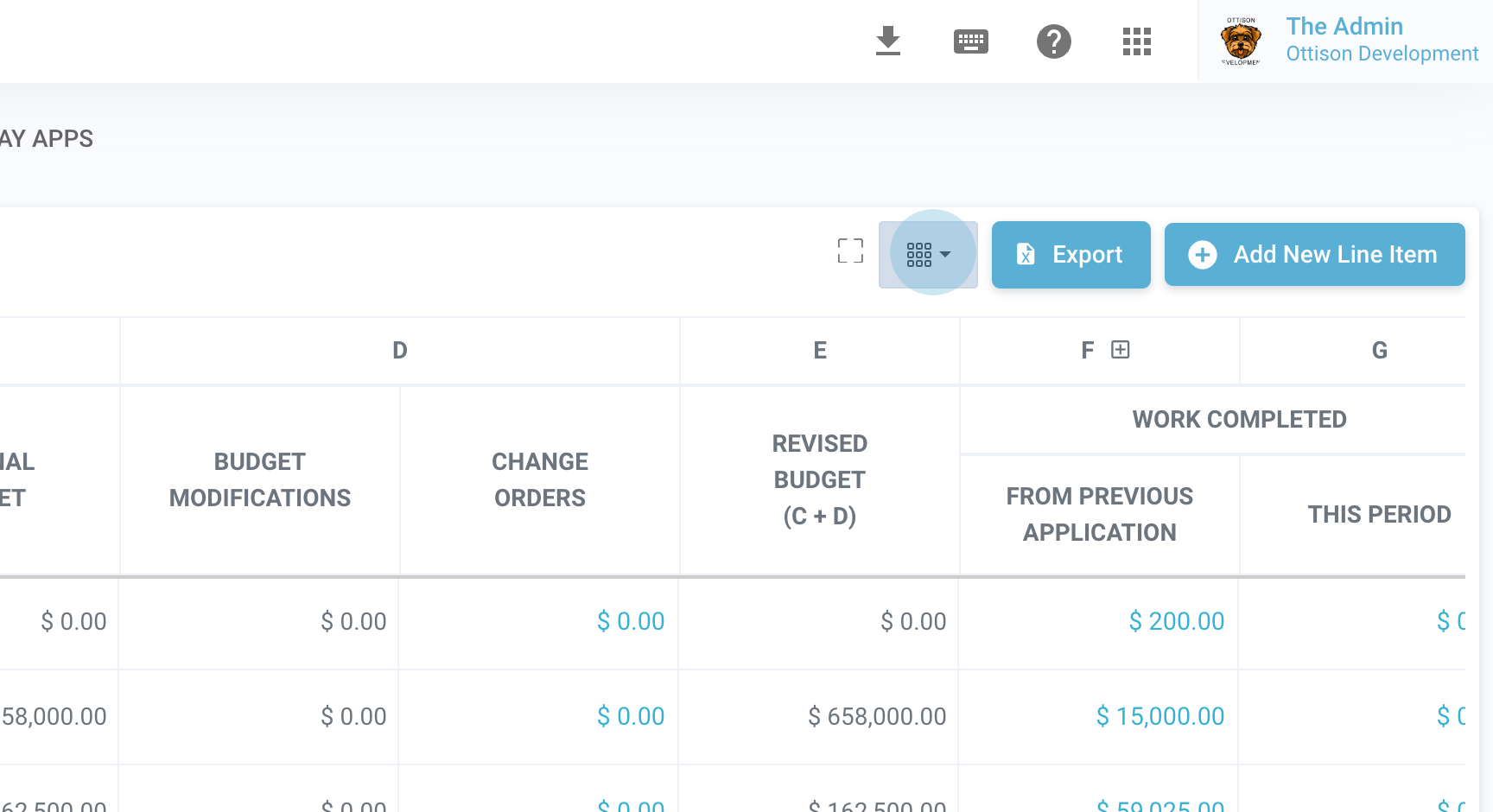
Task: Toggle fullscreen table view
Action: coord(850,251)
